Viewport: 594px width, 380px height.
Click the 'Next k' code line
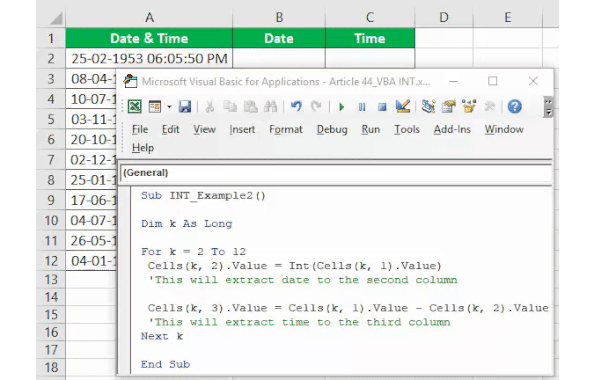click(x=162, y=336)
